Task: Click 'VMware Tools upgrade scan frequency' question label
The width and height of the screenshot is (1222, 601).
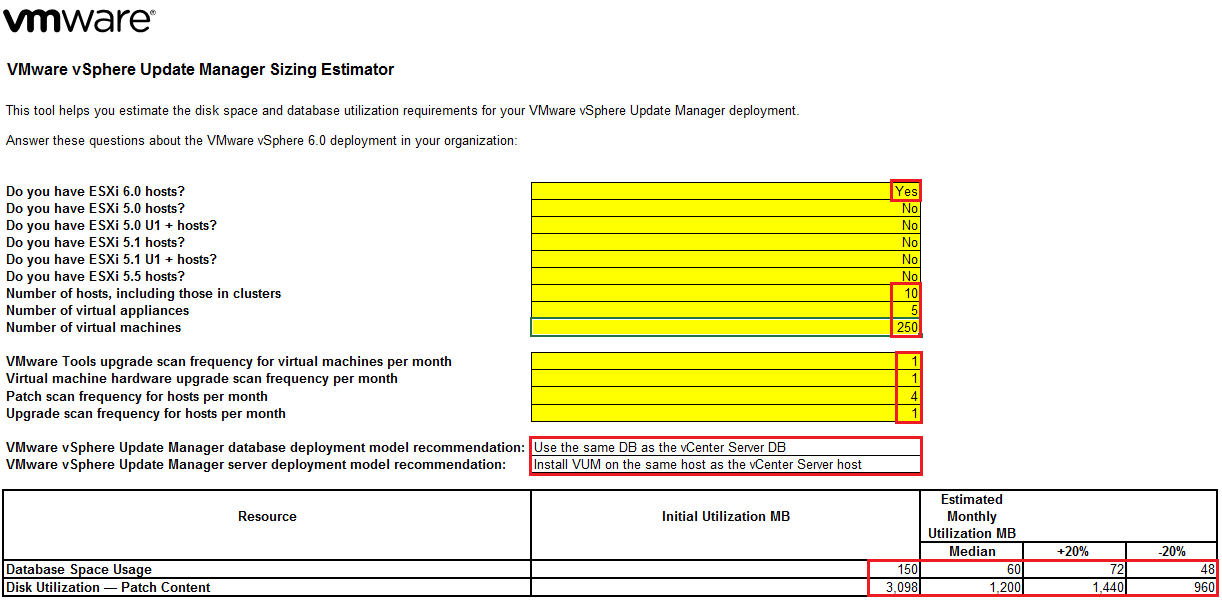Action: coord(228,361)
